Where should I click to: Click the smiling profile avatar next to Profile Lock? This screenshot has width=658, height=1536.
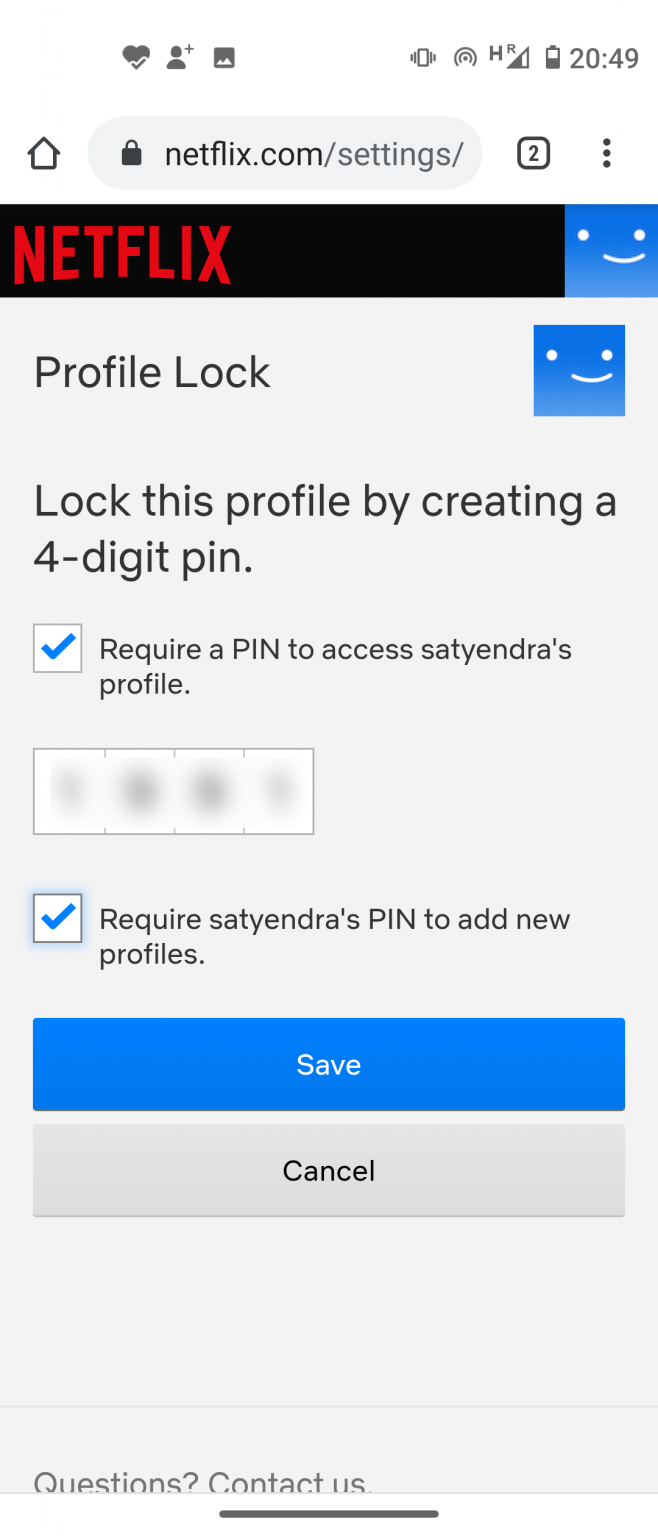coord(578,370)
